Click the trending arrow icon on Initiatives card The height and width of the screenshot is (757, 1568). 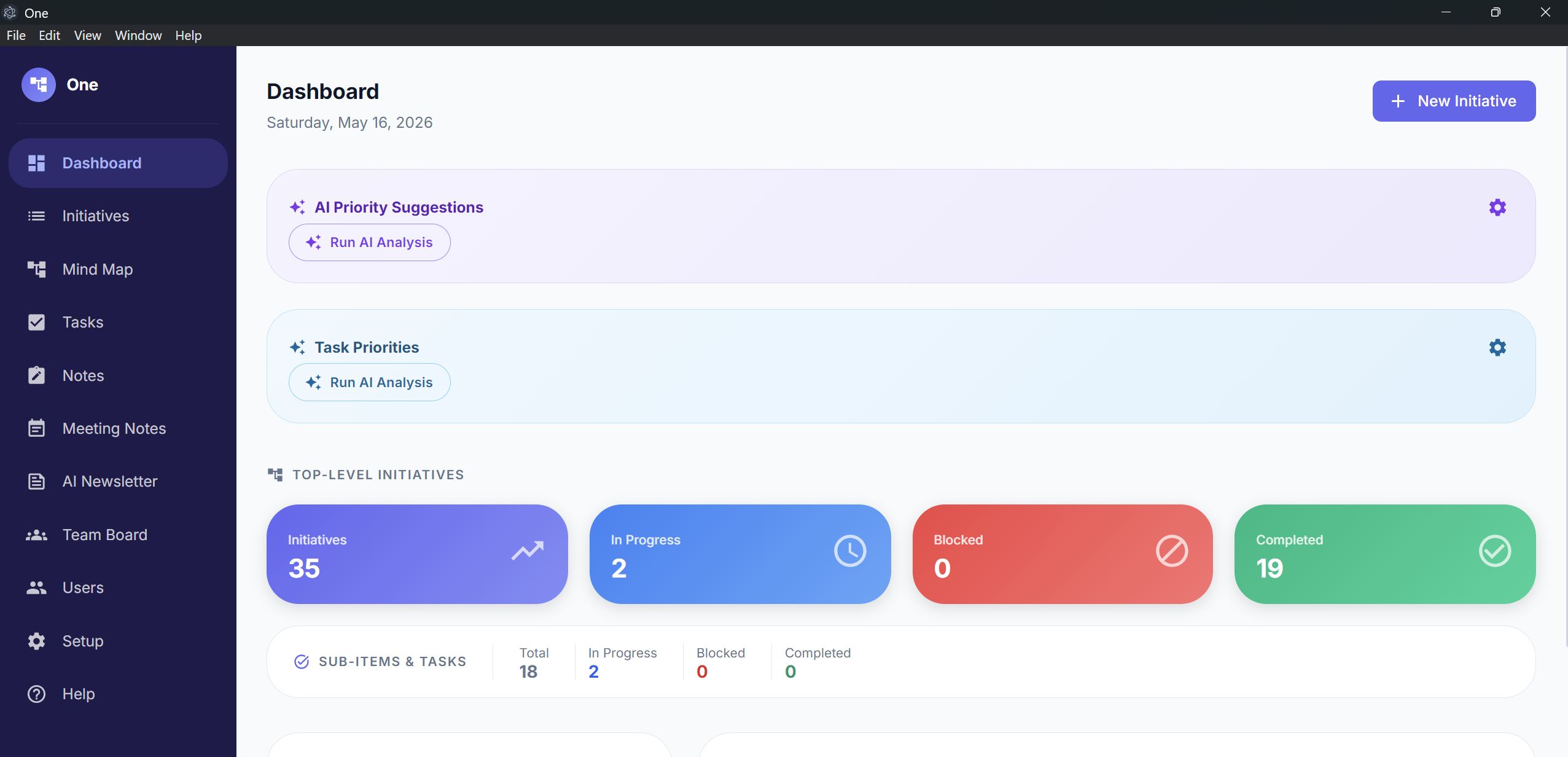point(528,551)
